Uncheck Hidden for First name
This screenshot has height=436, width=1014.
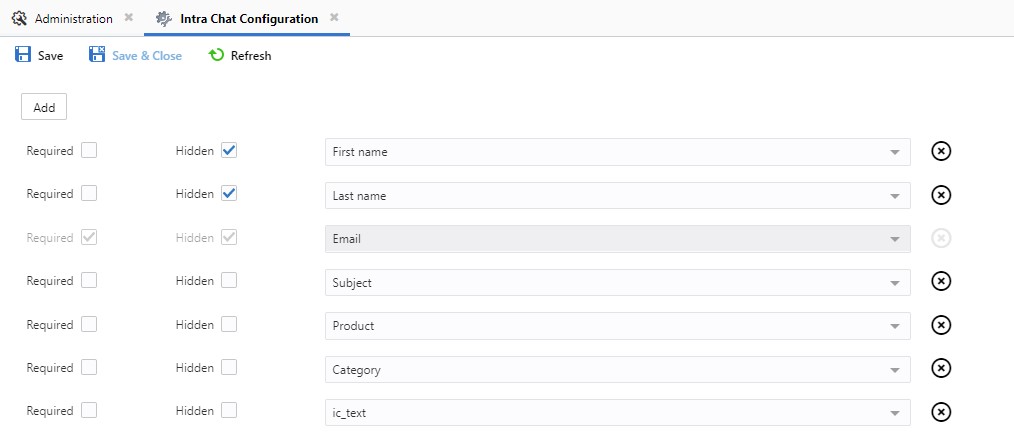tap(229, 151)
